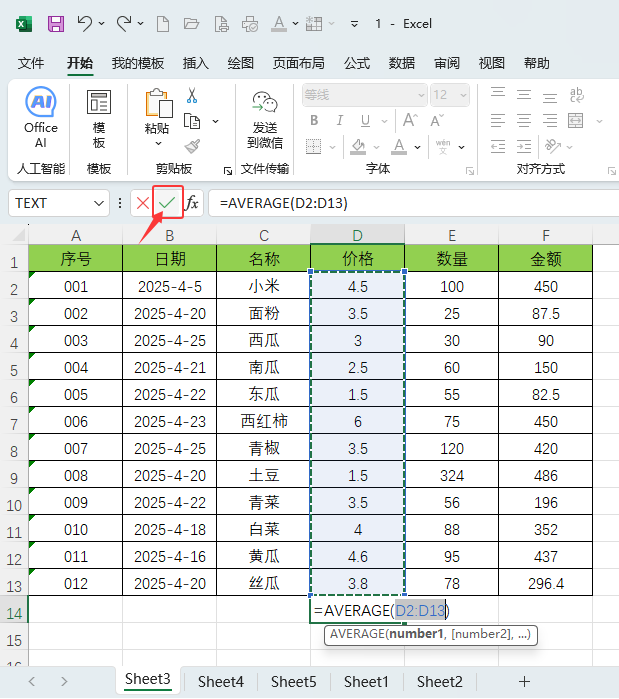Click the Cut scissors icon
The width and height of the screenshot is (619, 699).
[192, 95]
